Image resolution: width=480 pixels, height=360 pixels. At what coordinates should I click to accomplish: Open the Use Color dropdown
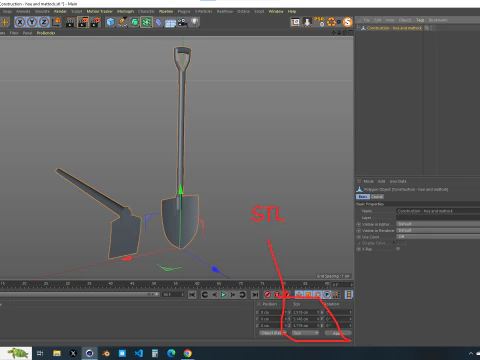[438, 237]
